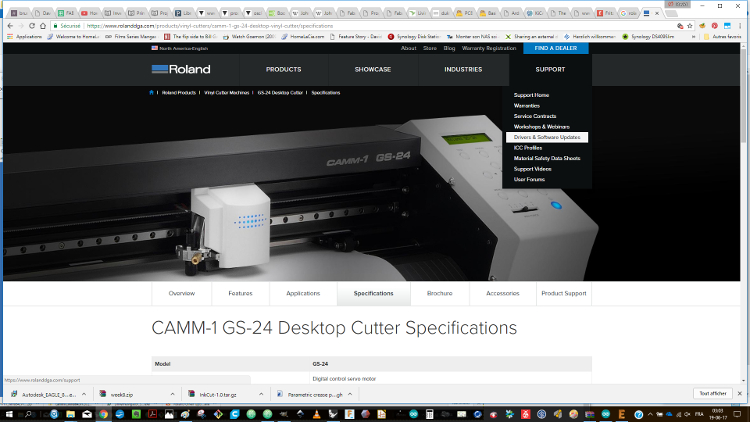Open the calculator from taskbar
Screen dimensions: 750x422
[430, 414]
